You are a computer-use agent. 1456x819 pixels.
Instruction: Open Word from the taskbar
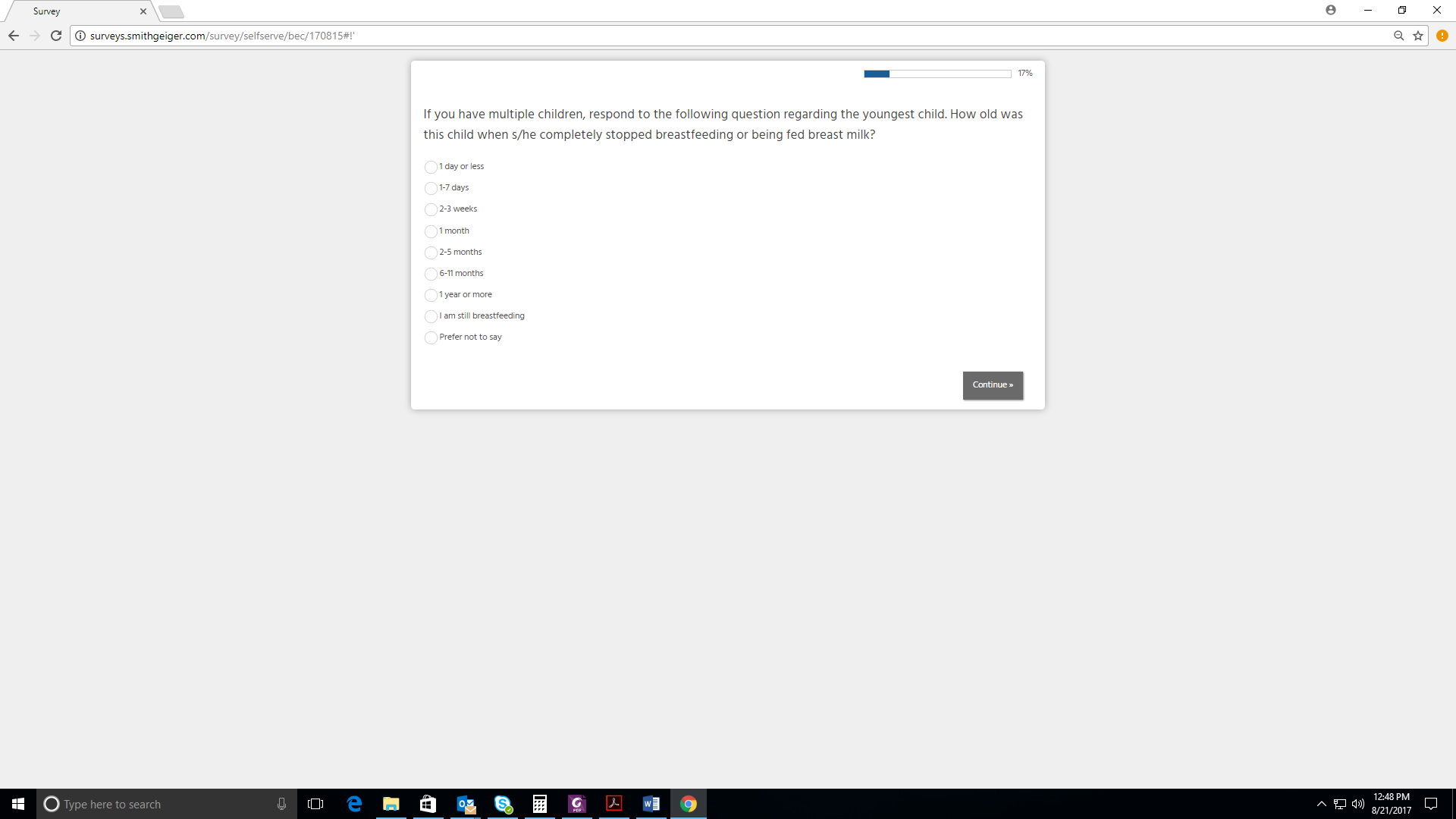click(x=651, y=804)
